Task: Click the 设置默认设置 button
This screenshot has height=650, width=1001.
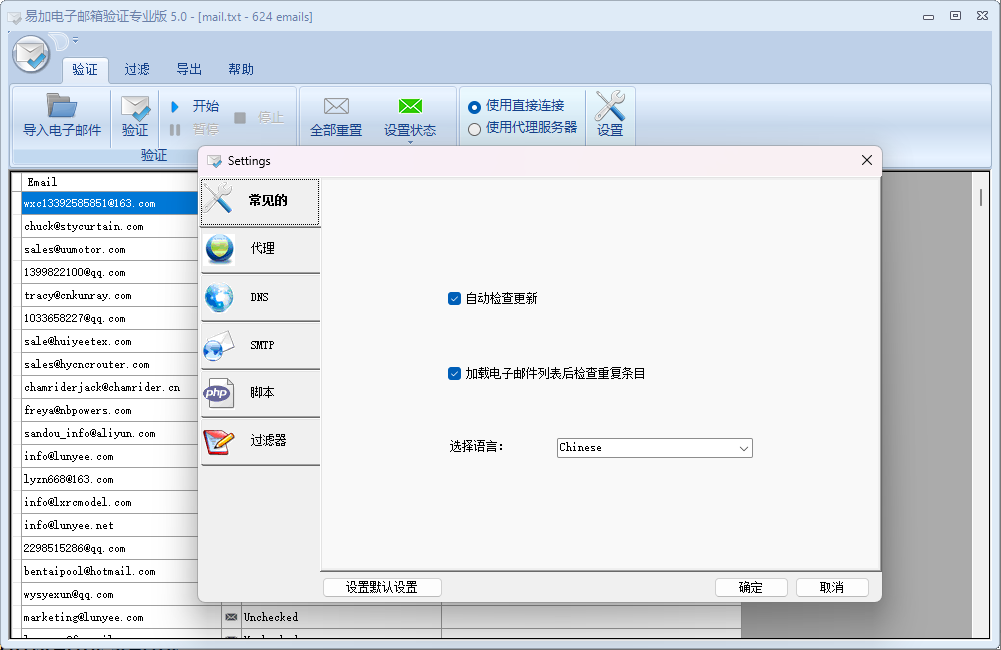Action: click(382, 587)
